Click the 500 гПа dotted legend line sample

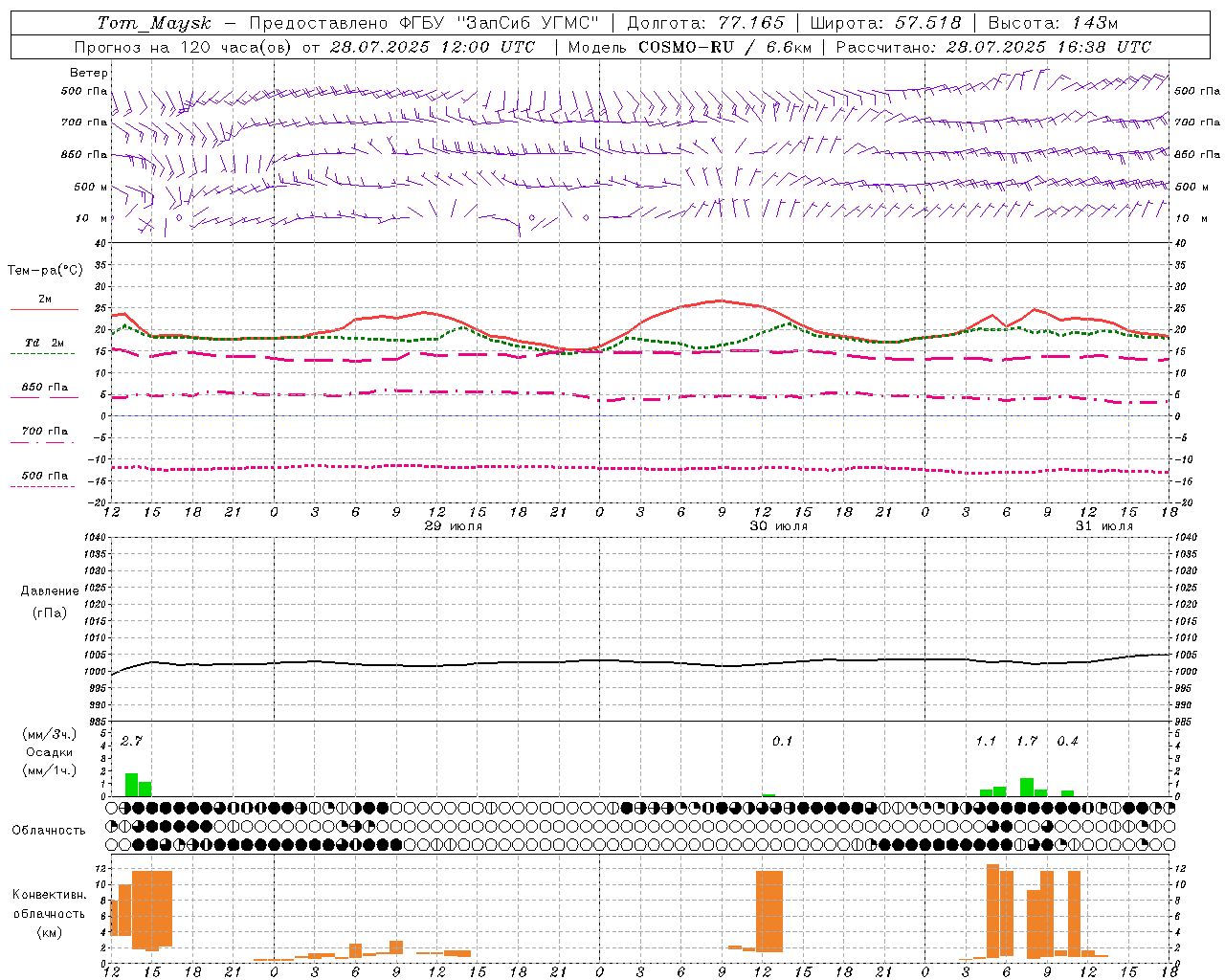pyautogui.click(x=42, y=486)
